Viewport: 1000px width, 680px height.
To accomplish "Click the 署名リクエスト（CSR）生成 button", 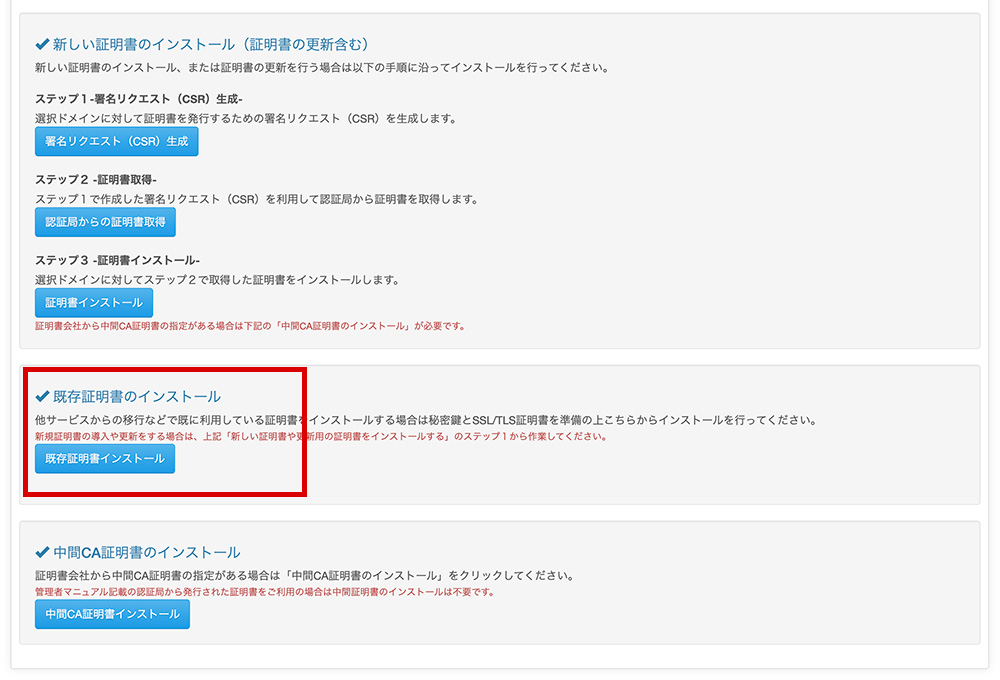I will pos(116,141).
